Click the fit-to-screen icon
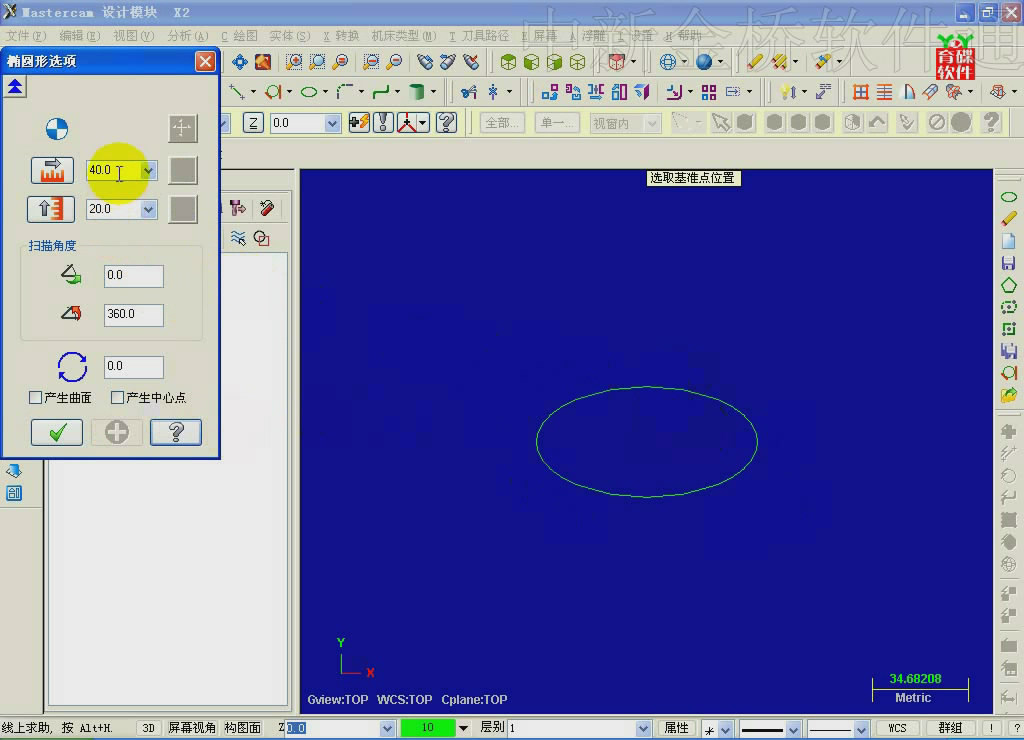 [x=240, y=62]
